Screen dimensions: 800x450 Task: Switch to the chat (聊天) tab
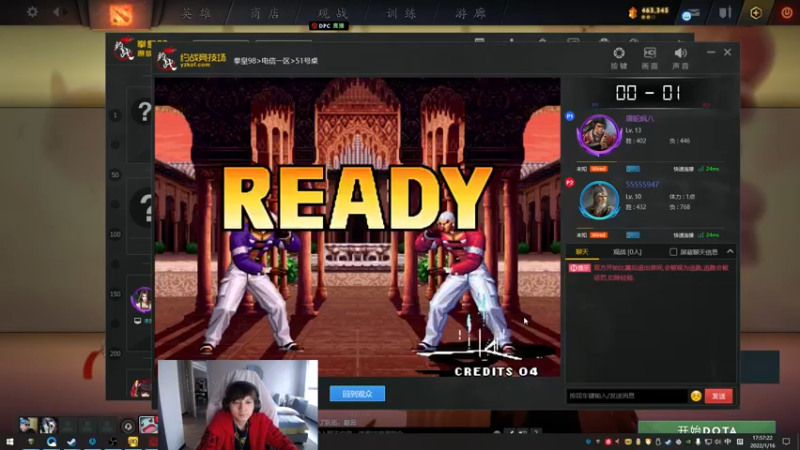coord(582,252)
